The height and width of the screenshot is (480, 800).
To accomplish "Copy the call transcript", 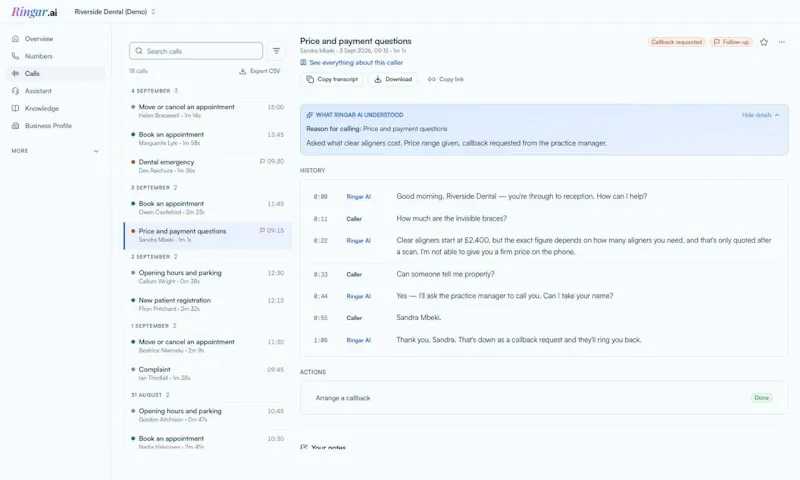I will point(332,79).
